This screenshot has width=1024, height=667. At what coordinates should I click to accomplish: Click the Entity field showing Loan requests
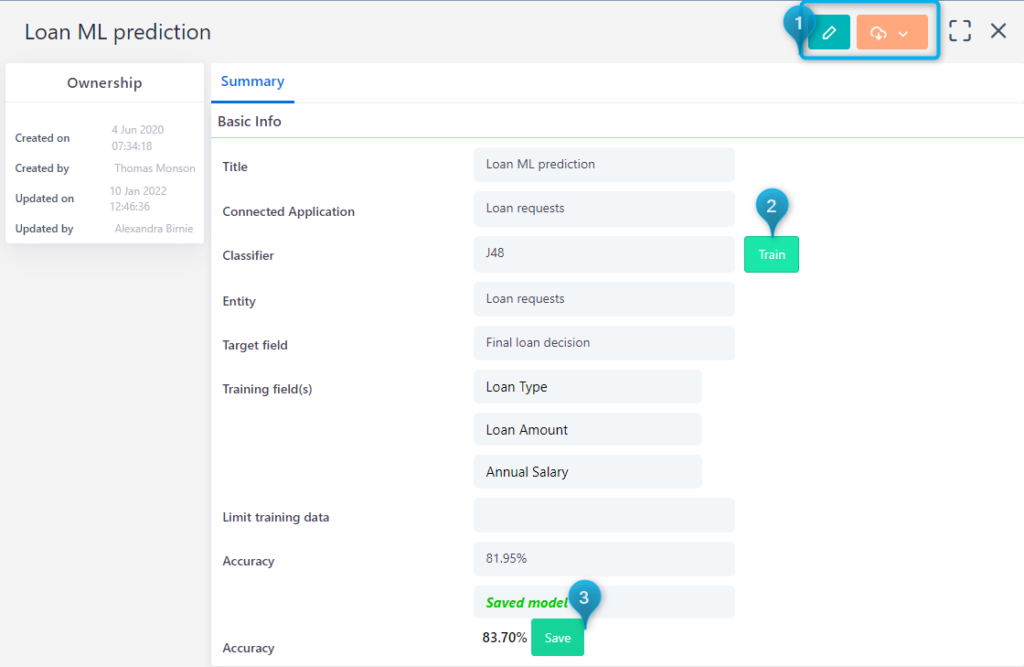point(604,299)
